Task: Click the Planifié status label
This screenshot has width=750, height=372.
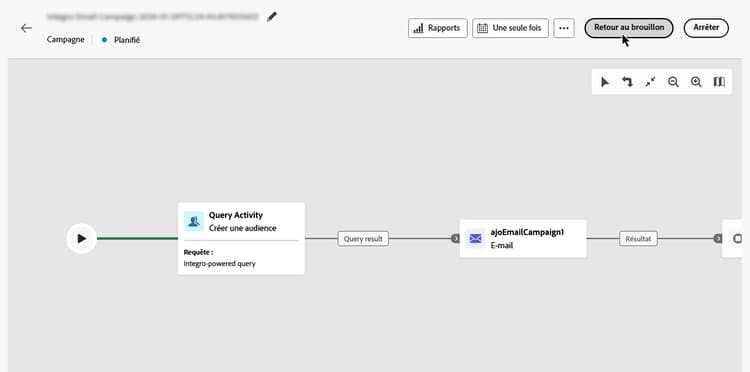Action: [x=127, y=40]
